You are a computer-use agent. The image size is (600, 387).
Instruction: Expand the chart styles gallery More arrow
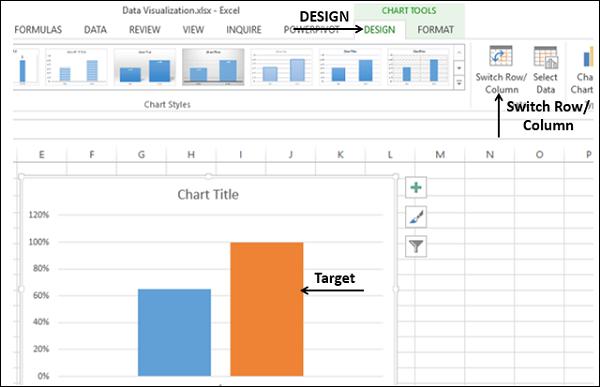pos(459,82)
